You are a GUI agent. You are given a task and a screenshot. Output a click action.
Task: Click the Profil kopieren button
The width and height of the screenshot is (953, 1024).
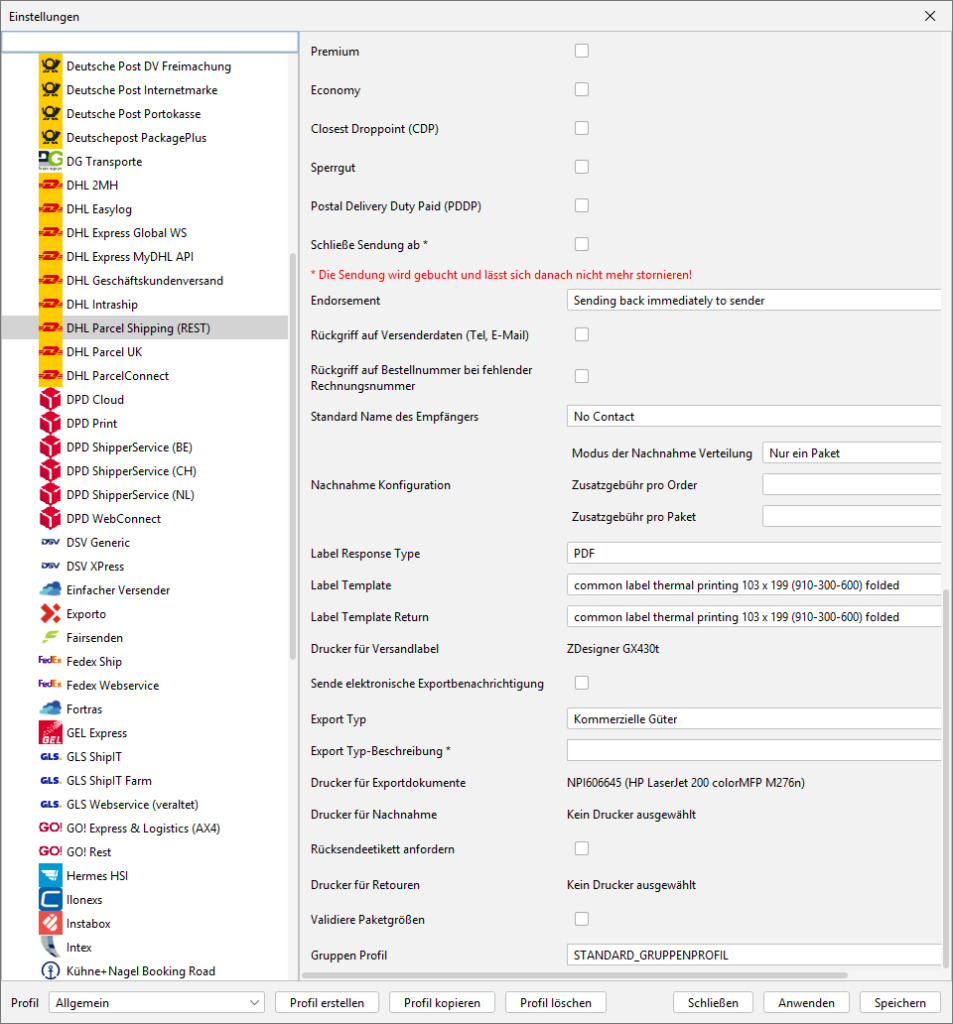(442, 1003)
